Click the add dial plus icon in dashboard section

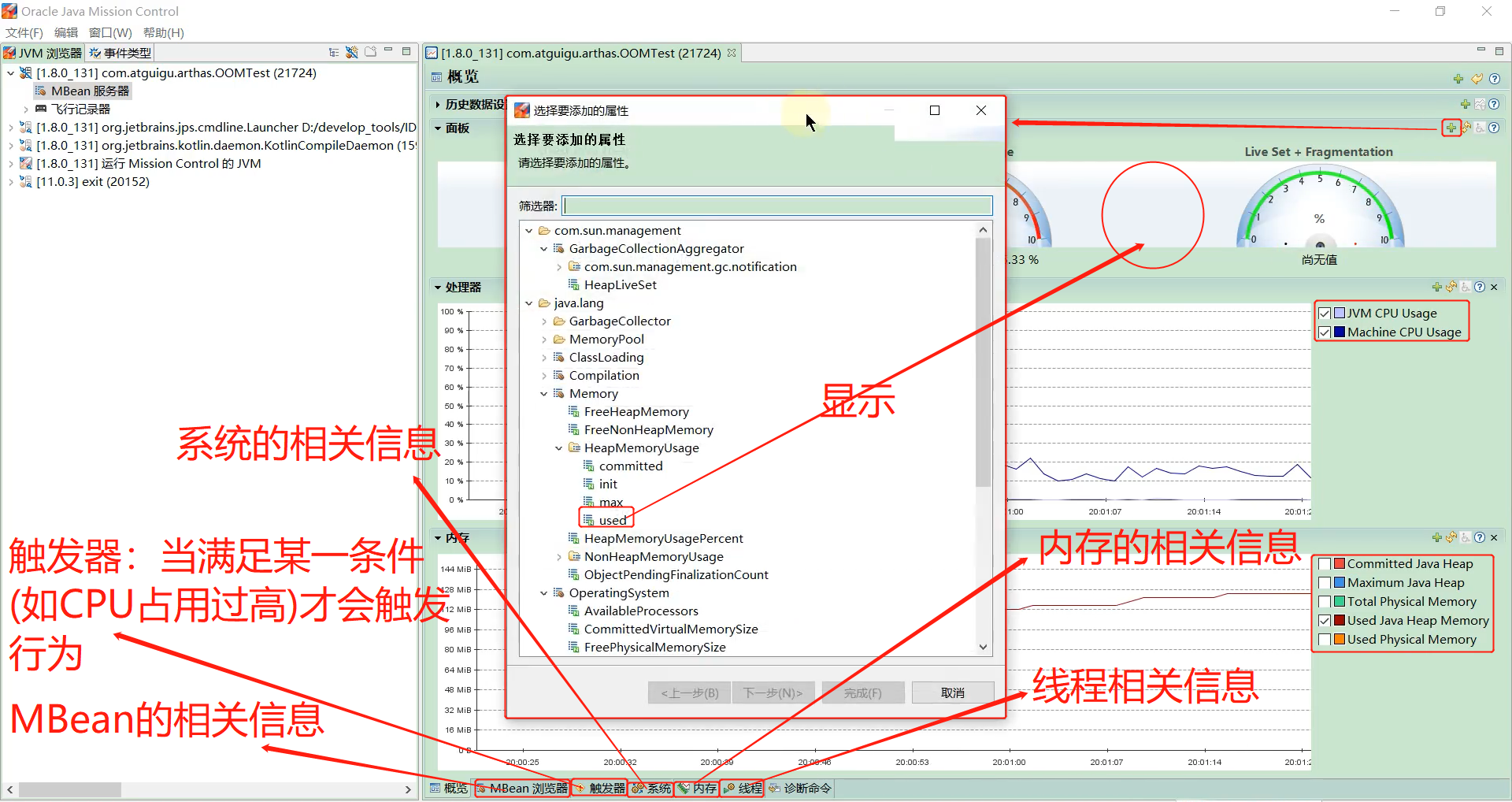1451,128
